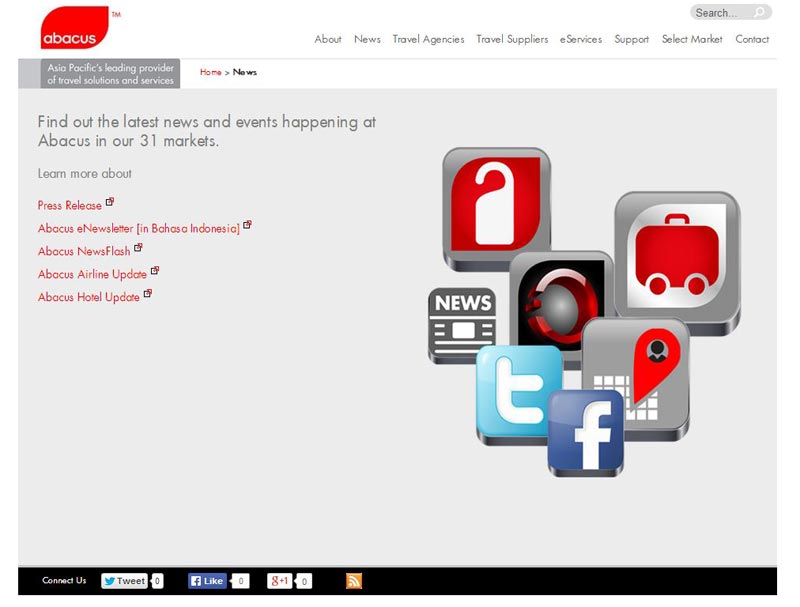Click the 'Connect Us' footer text
Image resolution: width=800 pixels, height=607 pixels.
coord(64,580)
